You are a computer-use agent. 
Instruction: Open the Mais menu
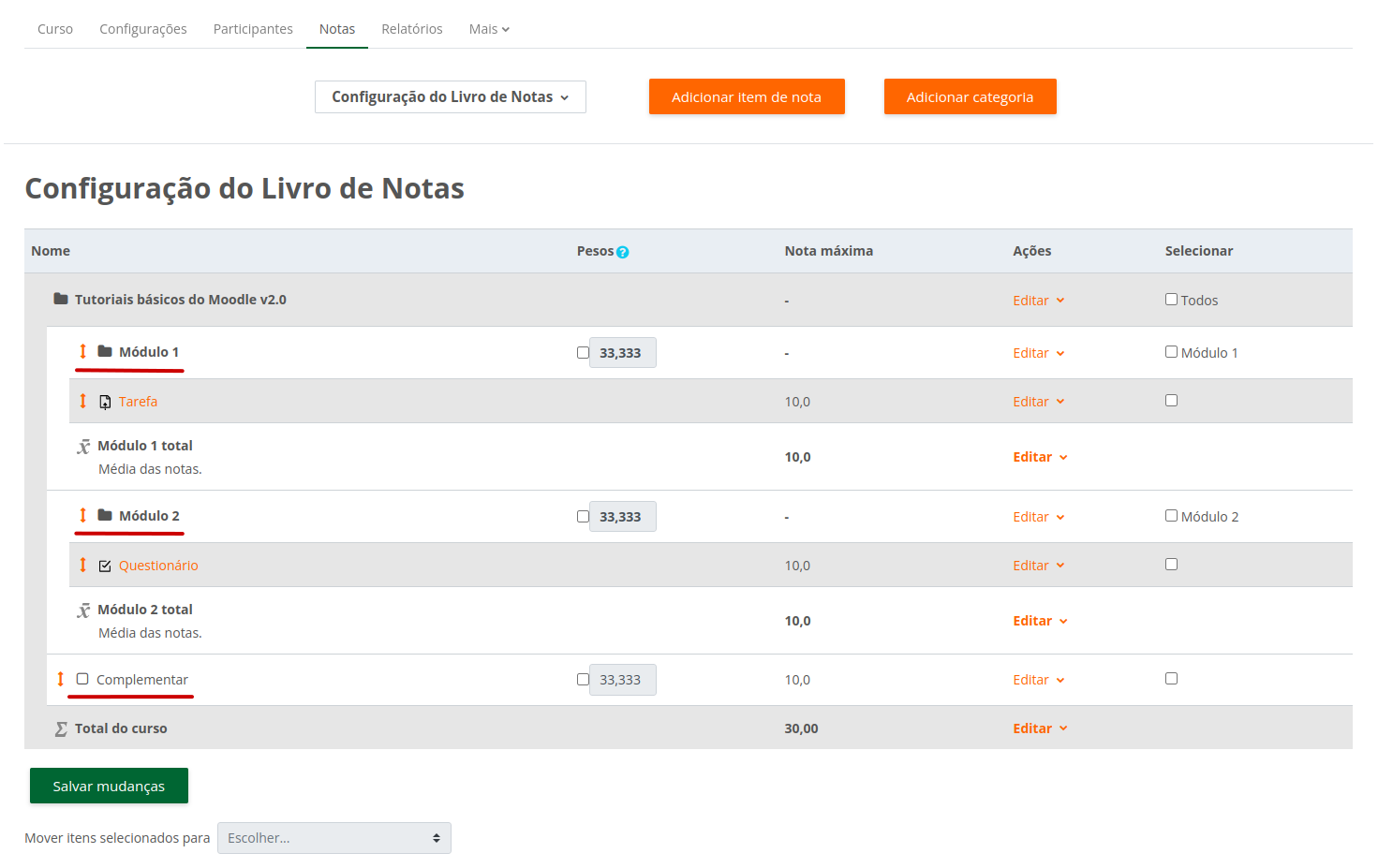[x=488, y=29]
